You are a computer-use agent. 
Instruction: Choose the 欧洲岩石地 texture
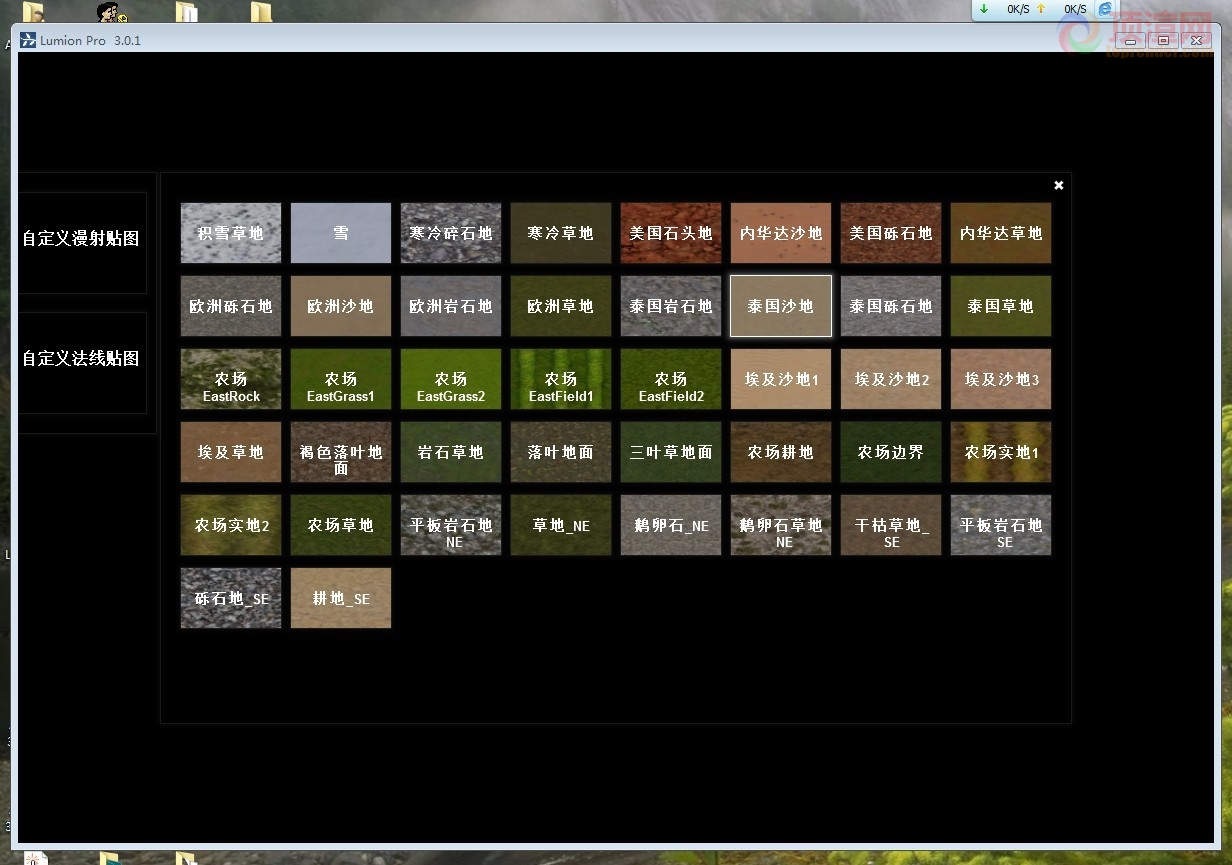[451, 306]
